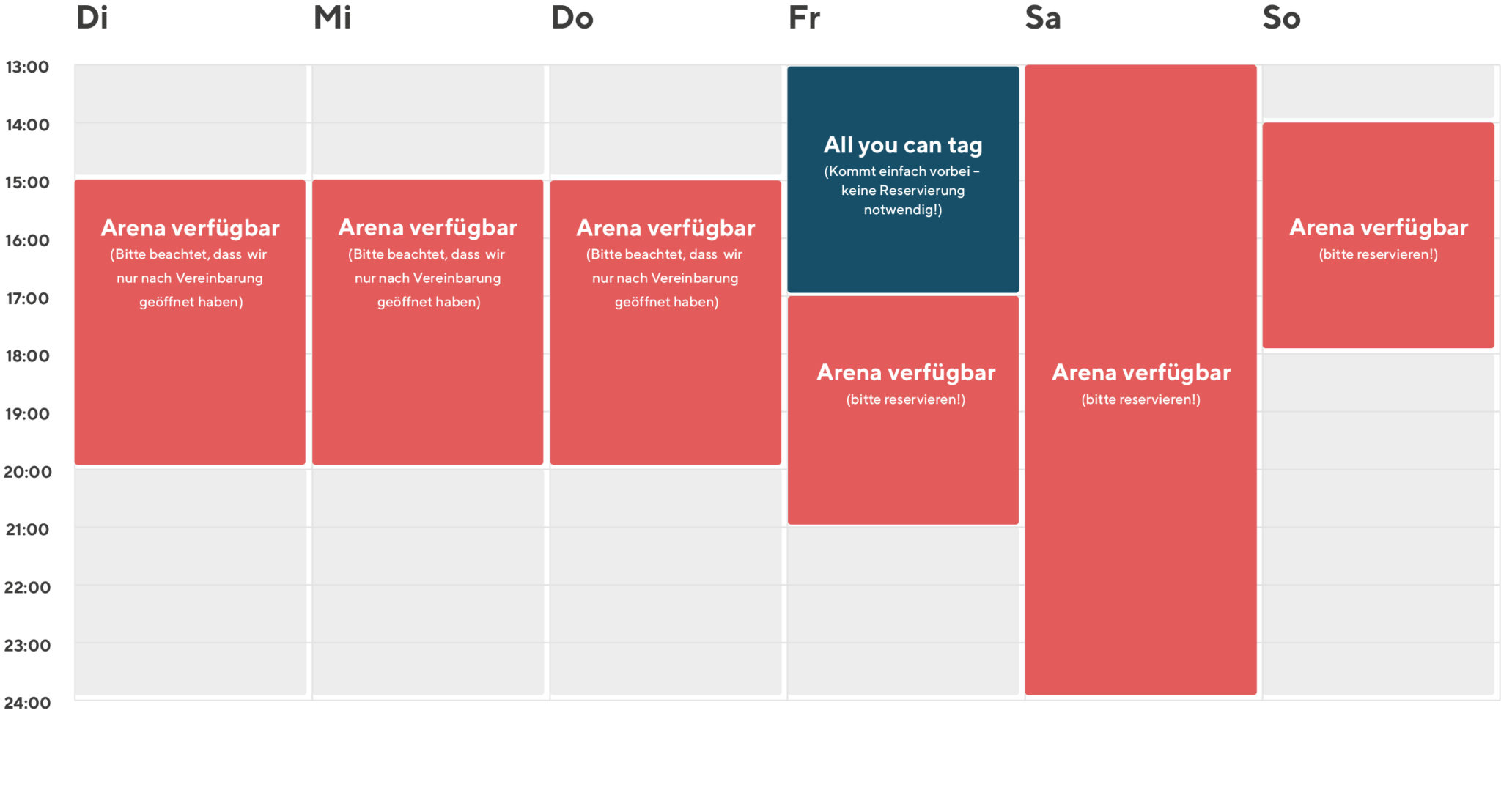The height and width of the screenshot is (812, 1501).
Task: Click the Di column header
Action: 92,18
